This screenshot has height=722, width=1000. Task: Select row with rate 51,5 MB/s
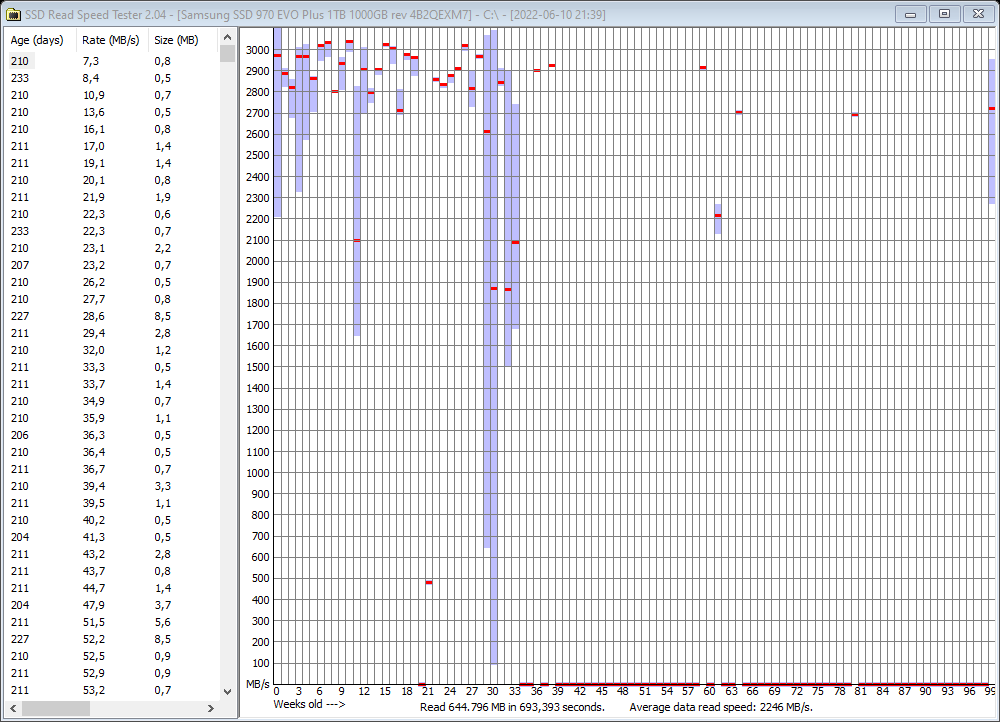coord(112,623)
